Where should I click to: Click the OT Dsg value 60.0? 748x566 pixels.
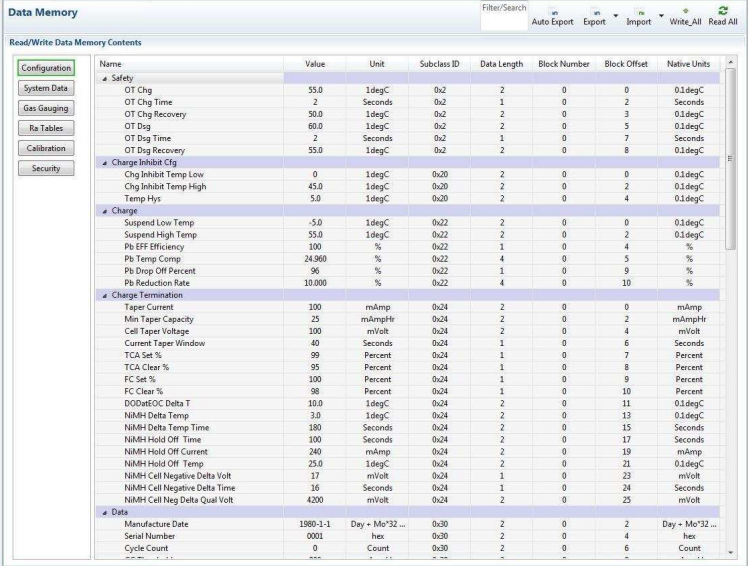click(315, 126)
